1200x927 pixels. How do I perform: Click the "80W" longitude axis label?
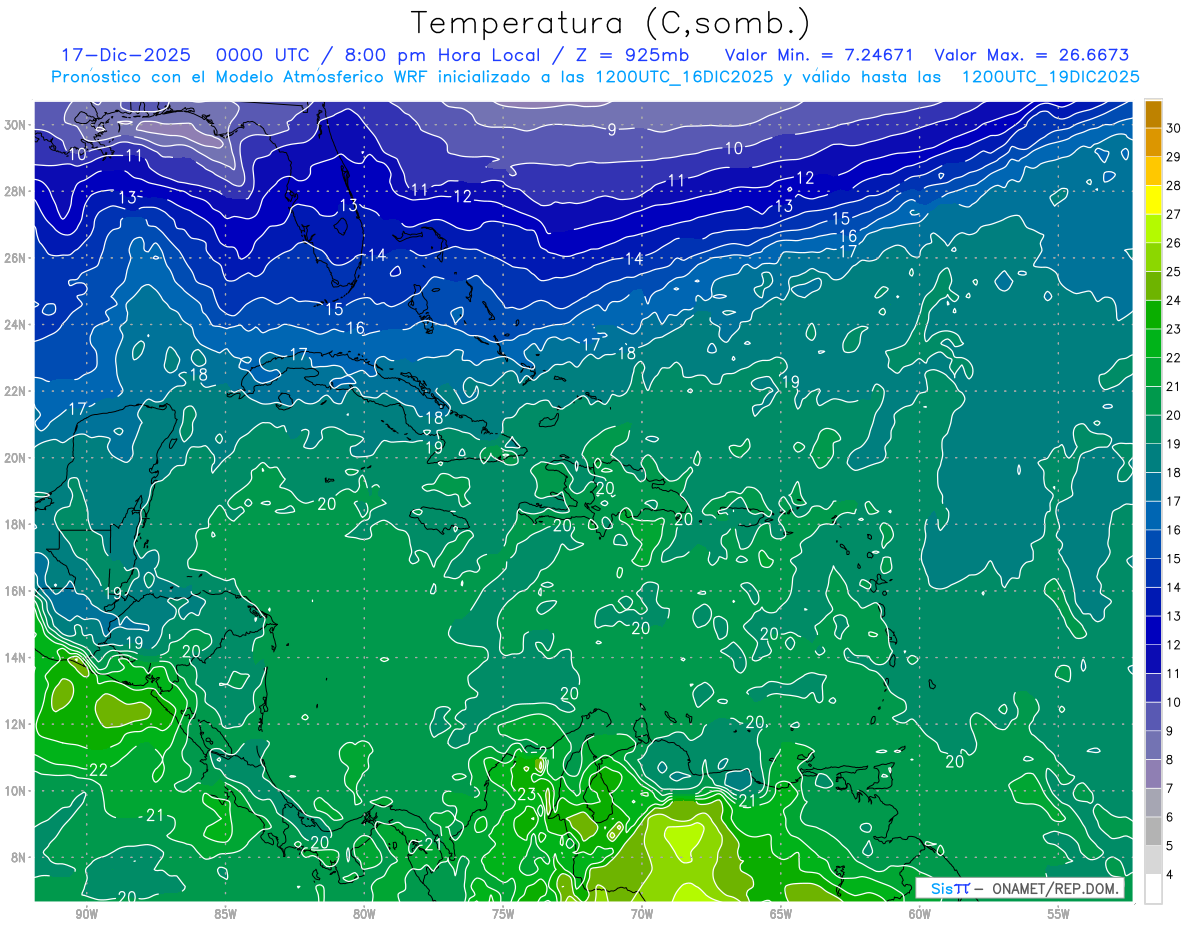(x=365, y=914)
